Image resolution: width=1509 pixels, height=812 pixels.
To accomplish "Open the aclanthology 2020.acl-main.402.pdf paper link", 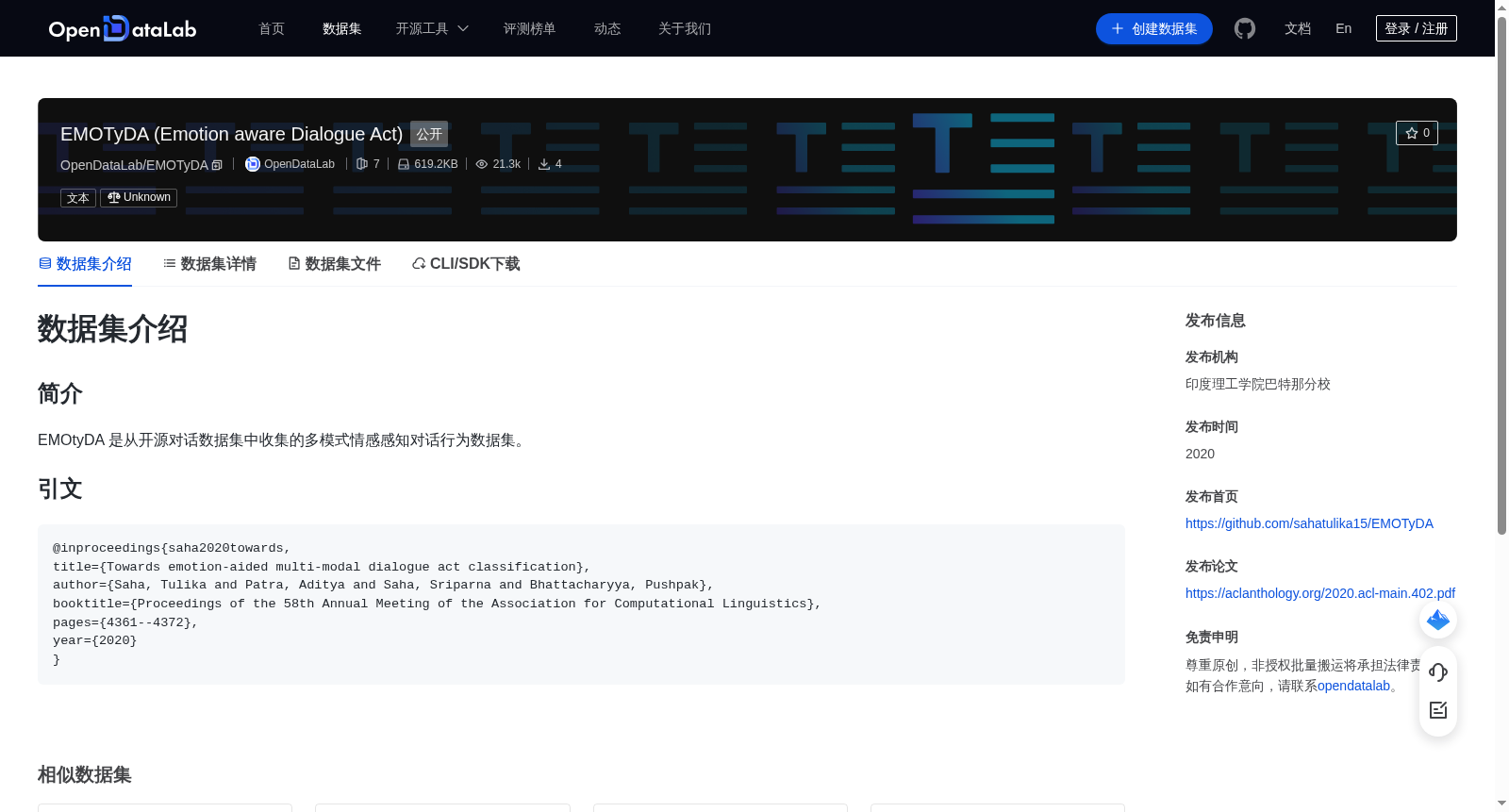I will tap(1320, 593).
